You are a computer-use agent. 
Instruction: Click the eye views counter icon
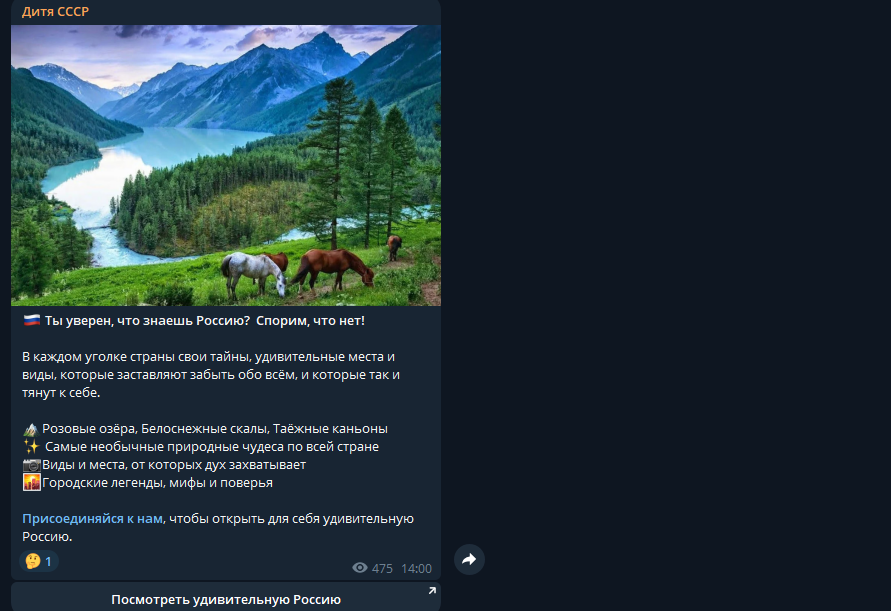pos(360,568)
